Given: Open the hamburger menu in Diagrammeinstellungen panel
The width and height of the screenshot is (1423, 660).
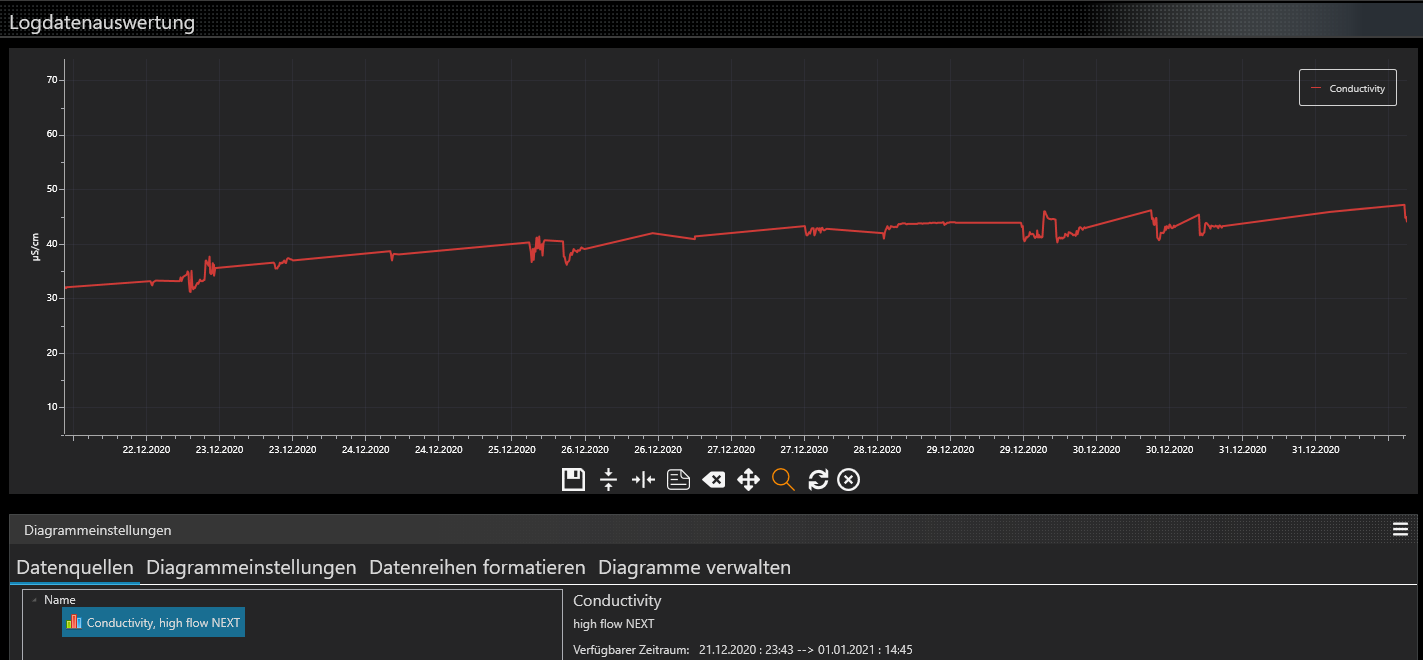Looking at the screenshot, I should 1400,530.
